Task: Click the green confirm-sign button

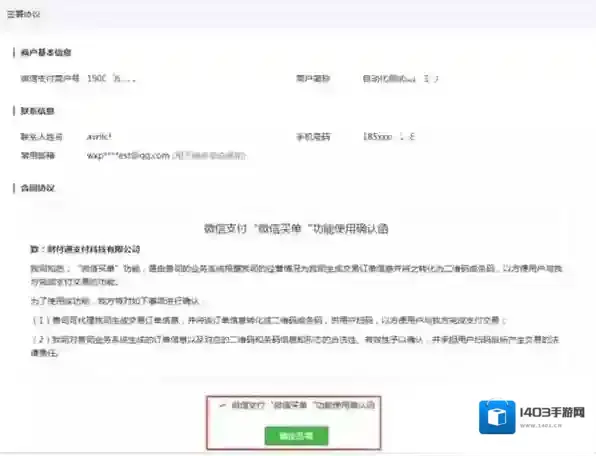Action: (x=296, y=436)
